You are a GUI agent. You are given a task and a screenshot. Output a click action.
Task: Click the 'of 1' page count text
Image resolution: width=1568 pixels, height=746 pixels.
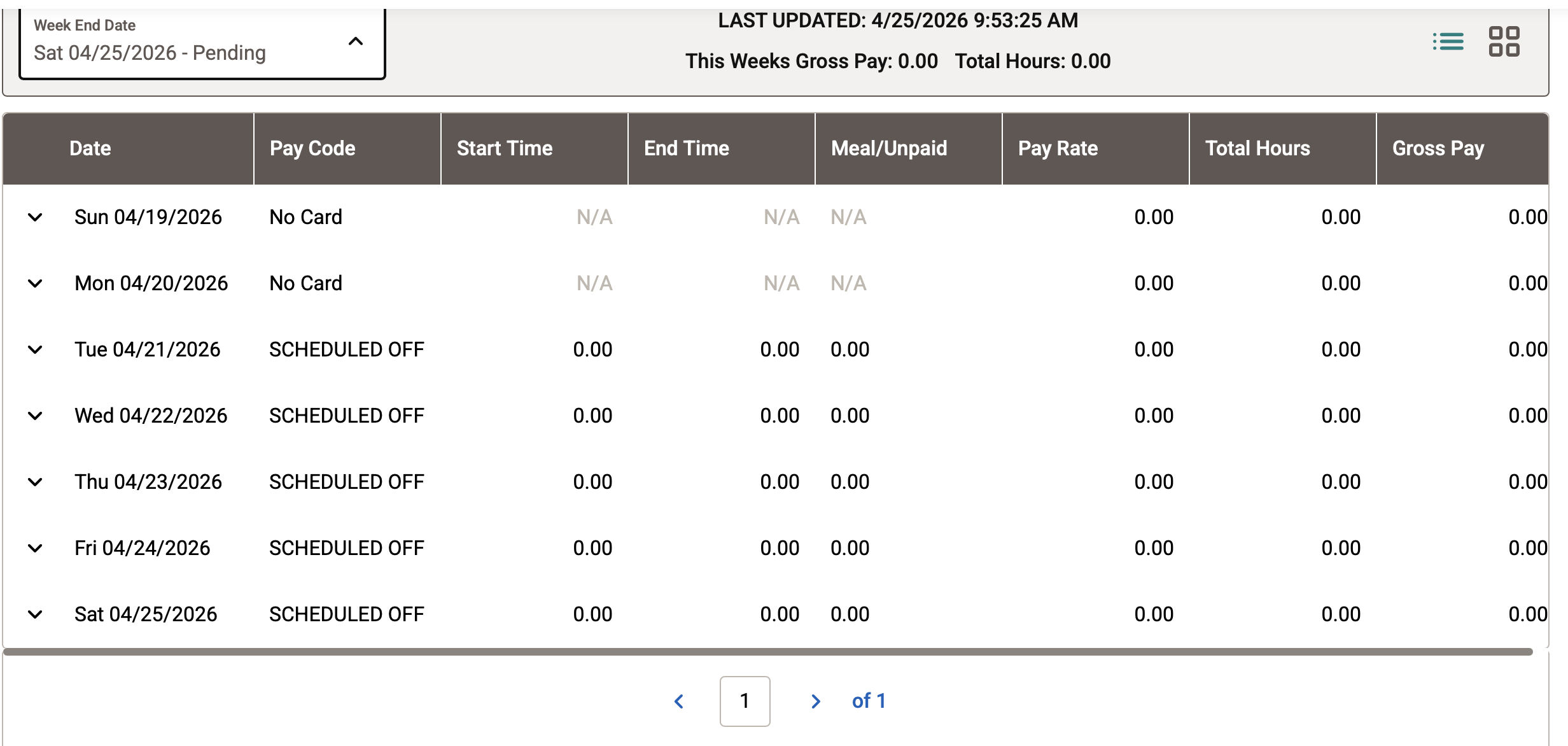[x=869, y=701]
